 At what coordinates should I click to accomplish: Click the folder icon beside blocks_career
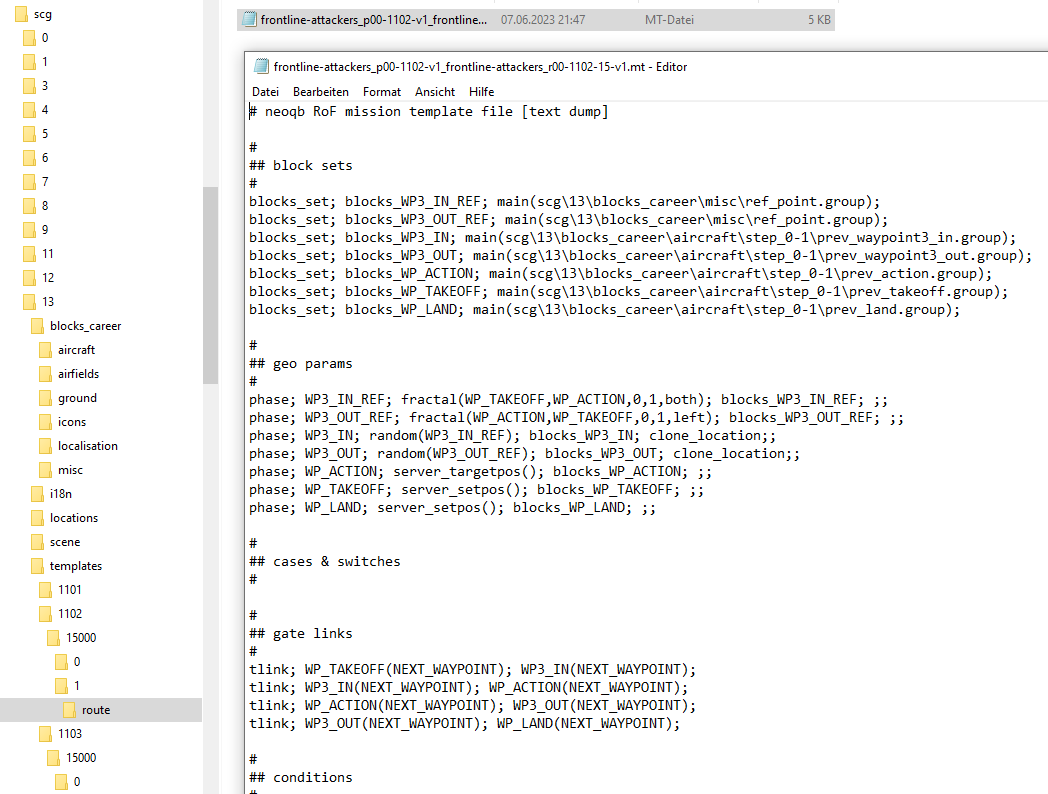tap(37, 326)
